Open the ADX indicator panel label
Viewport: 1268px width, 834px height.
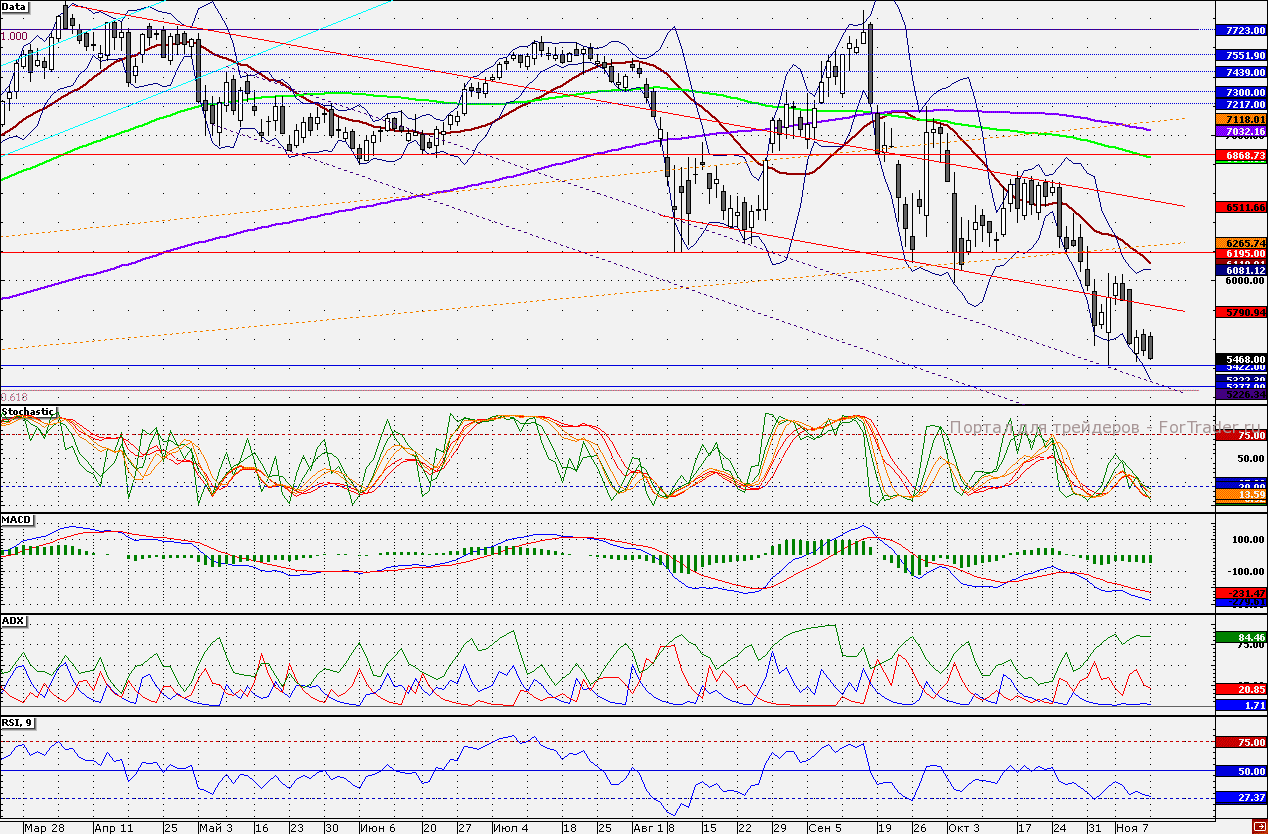click(x=13, y=620)
